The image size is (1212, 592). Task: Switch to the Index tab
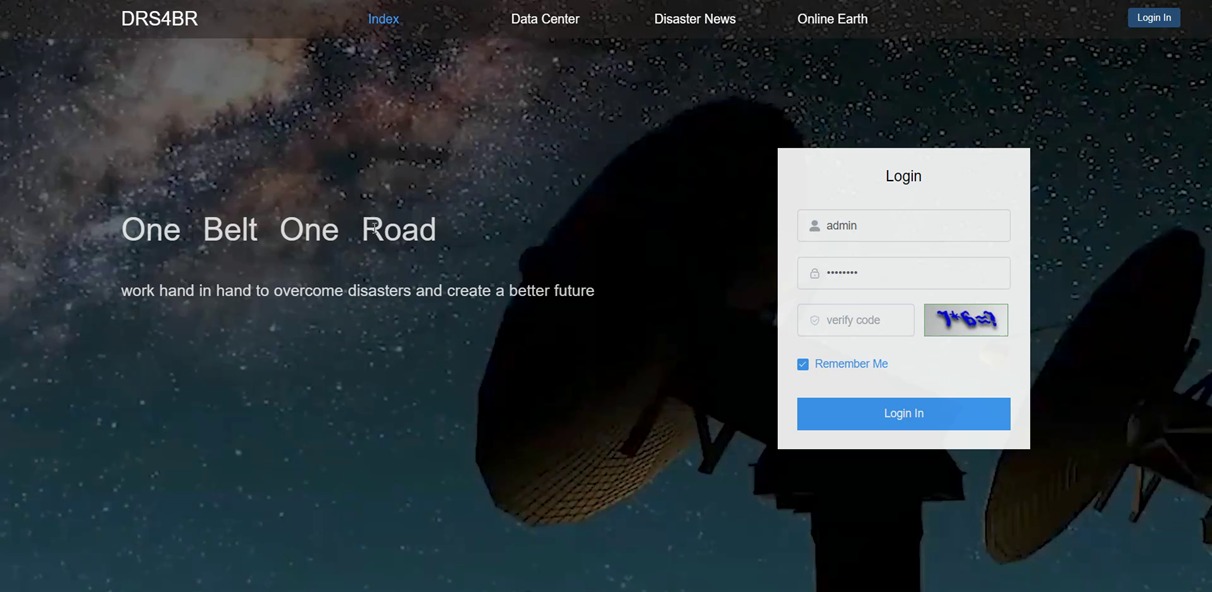[x=383, y=19]
